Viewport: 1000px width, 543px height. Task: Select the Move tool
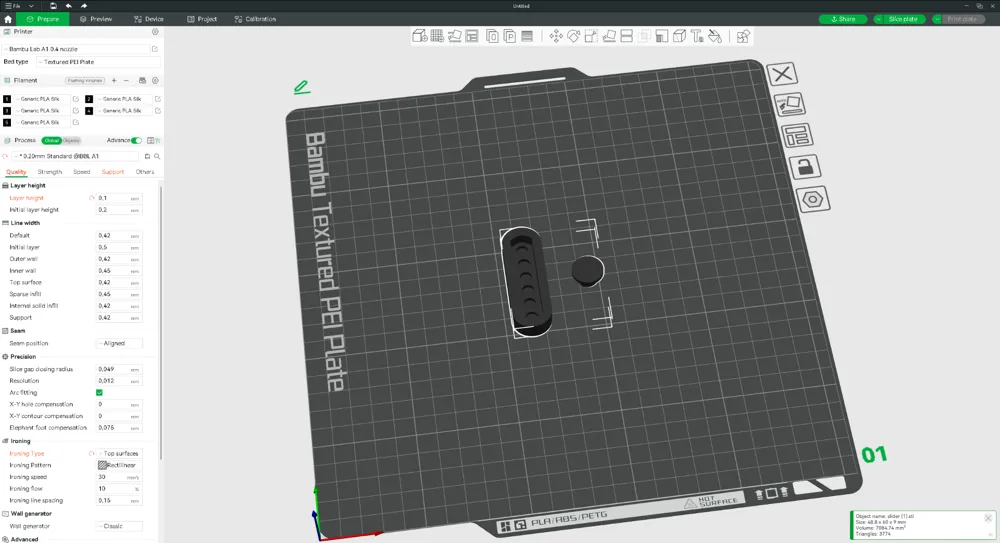point(556,36)
